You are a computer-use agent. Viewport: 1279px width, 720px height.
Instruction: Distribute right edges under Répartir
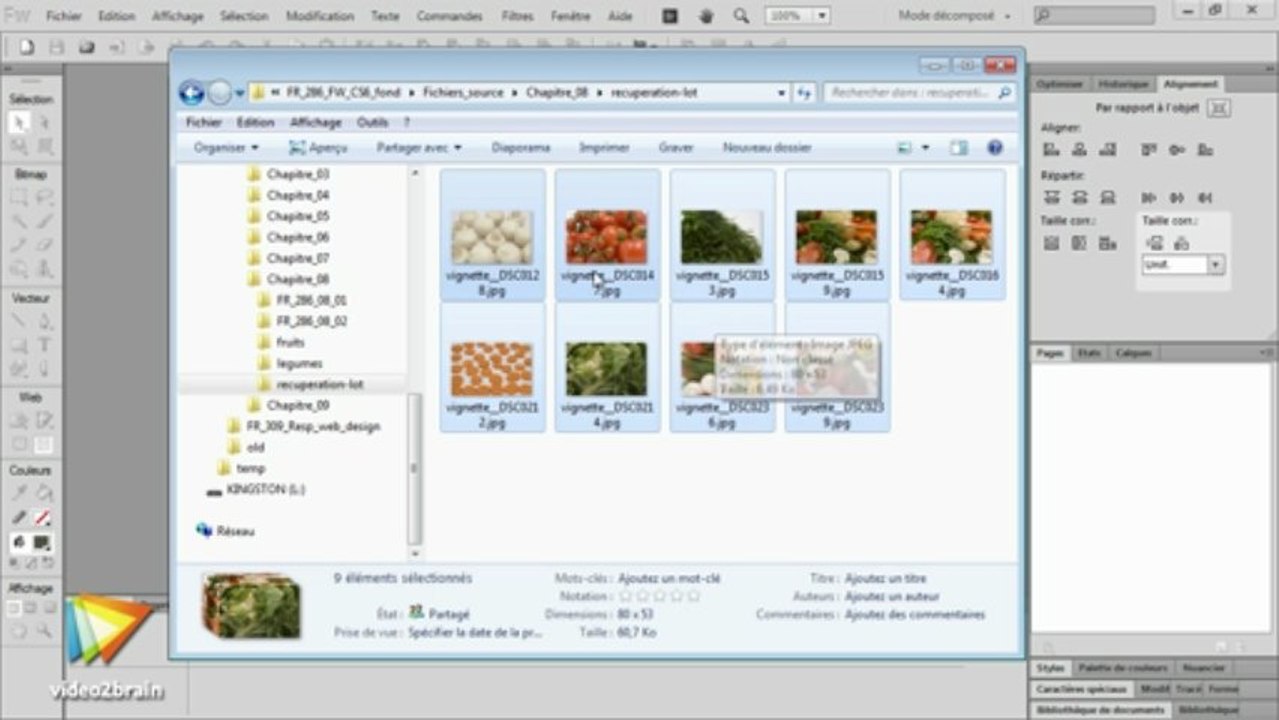(1205, 197)
